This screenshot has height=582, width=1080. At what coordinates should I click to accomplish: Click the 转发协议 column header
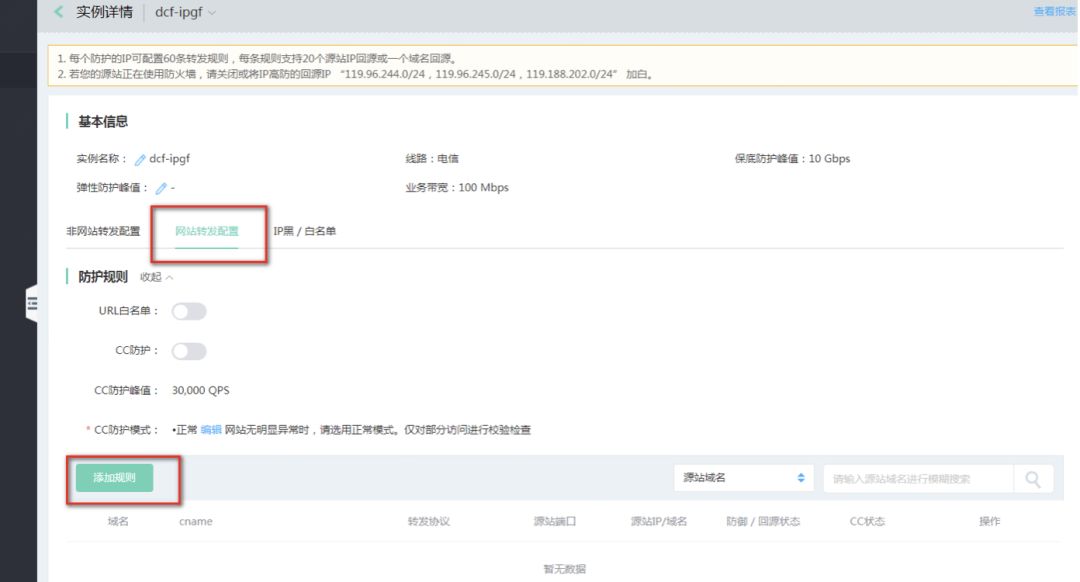tap(428, 521)
